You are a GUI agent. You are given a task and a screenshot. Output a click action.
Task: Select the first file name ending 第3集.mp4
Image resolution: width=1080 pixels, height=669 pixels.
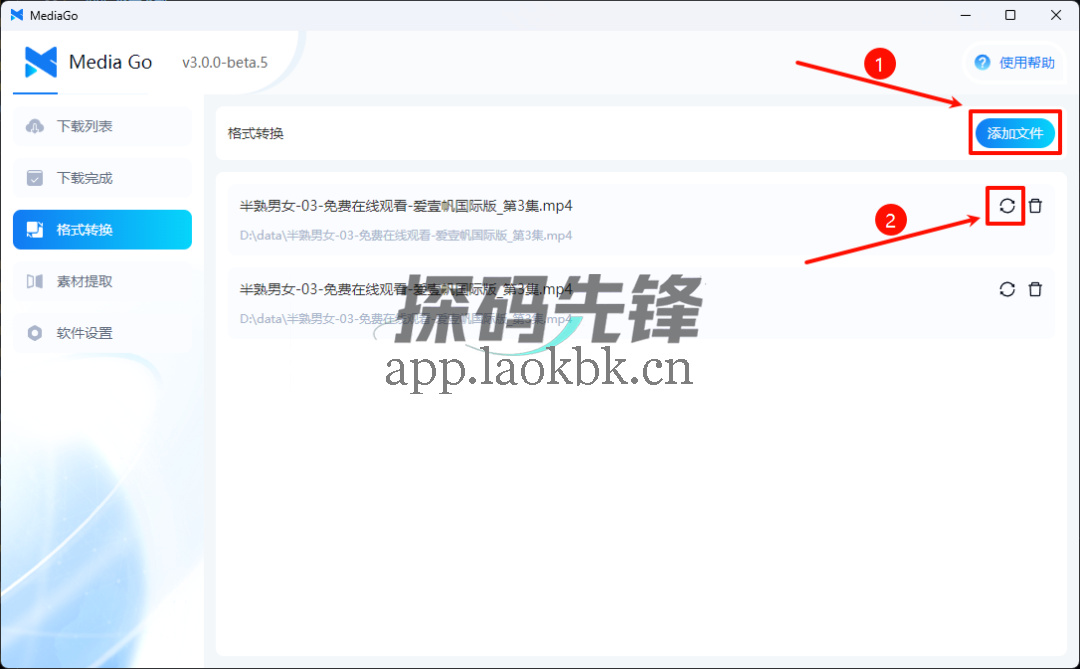(x=406, y=206)
